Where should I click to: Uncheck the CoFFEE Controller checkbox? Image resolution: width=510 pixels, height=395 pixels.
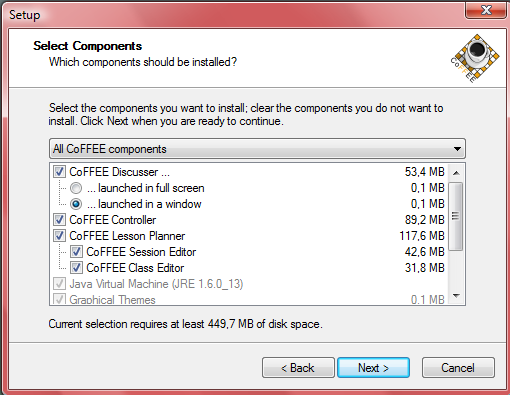[59, 220]
